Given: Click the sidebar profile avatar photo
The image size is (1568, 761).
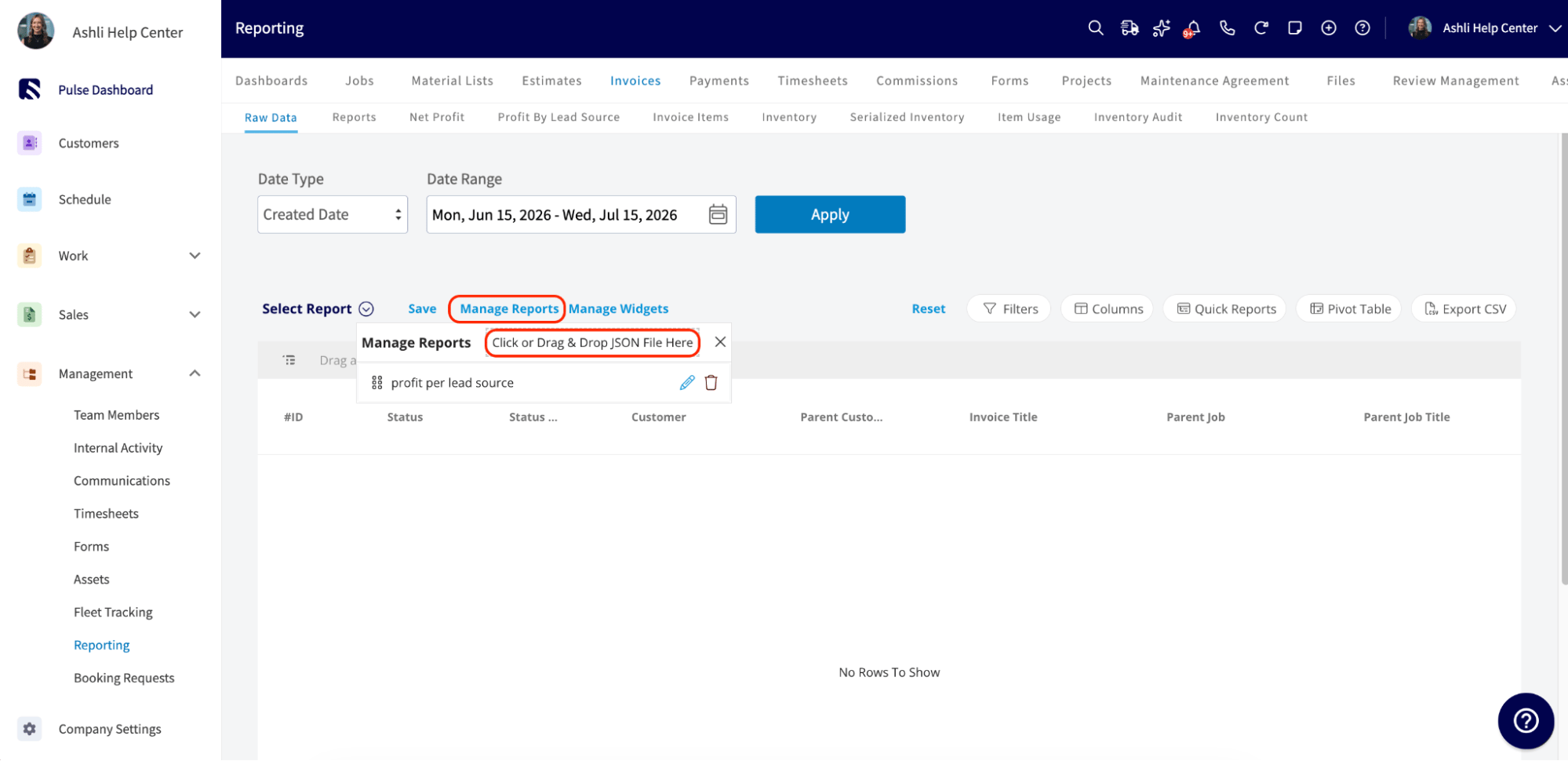Looking at the screenshot, I should 36,31.
